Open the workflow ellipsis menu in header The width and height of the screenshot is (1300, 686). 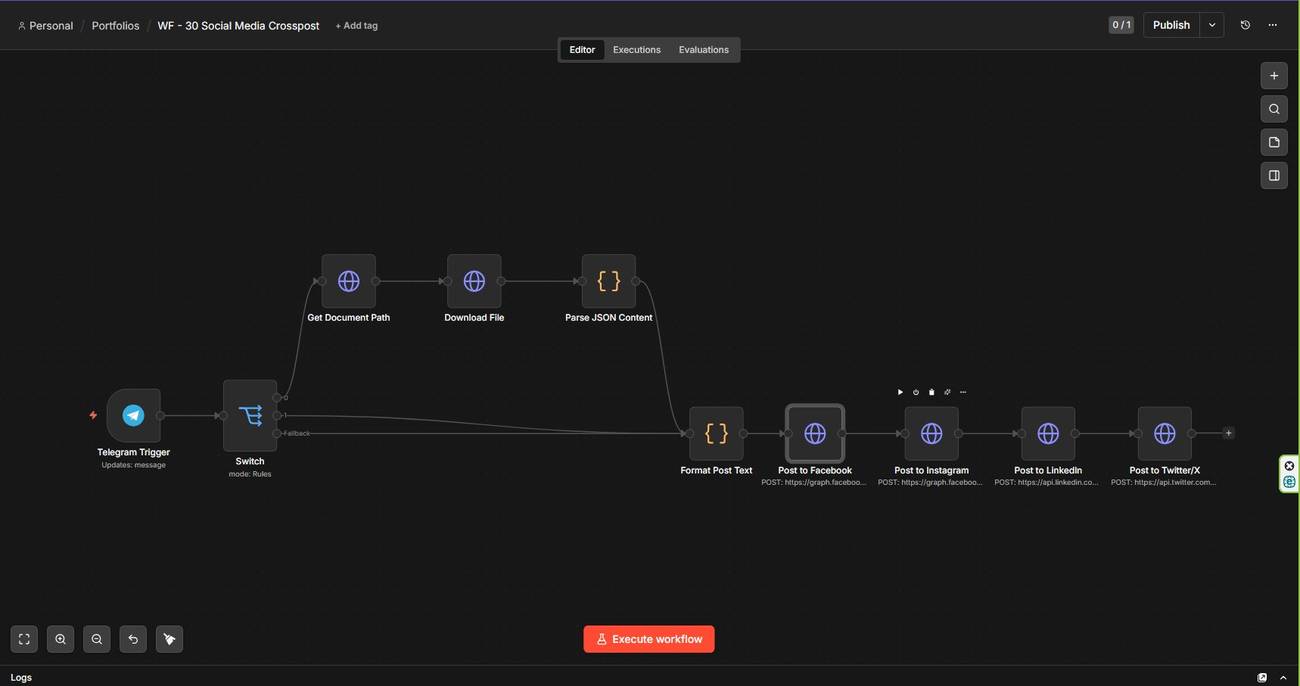[x=1272, y=25]
